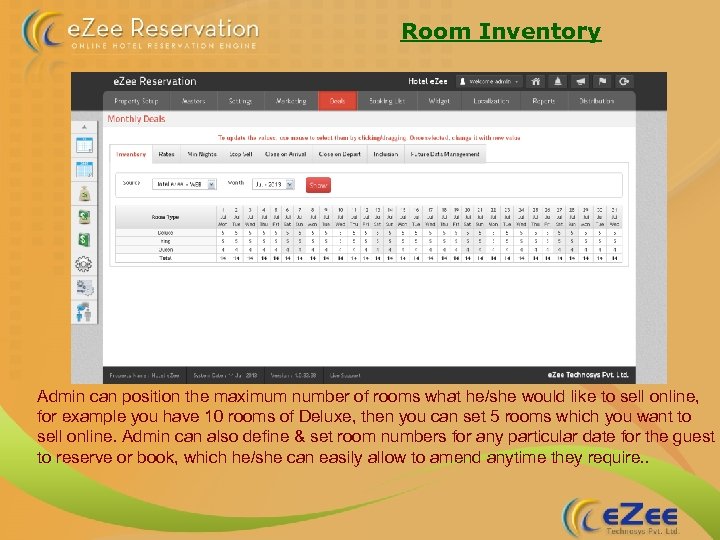Switch to the Close on Depart tab
720x540 pixels.
[339, 154]
